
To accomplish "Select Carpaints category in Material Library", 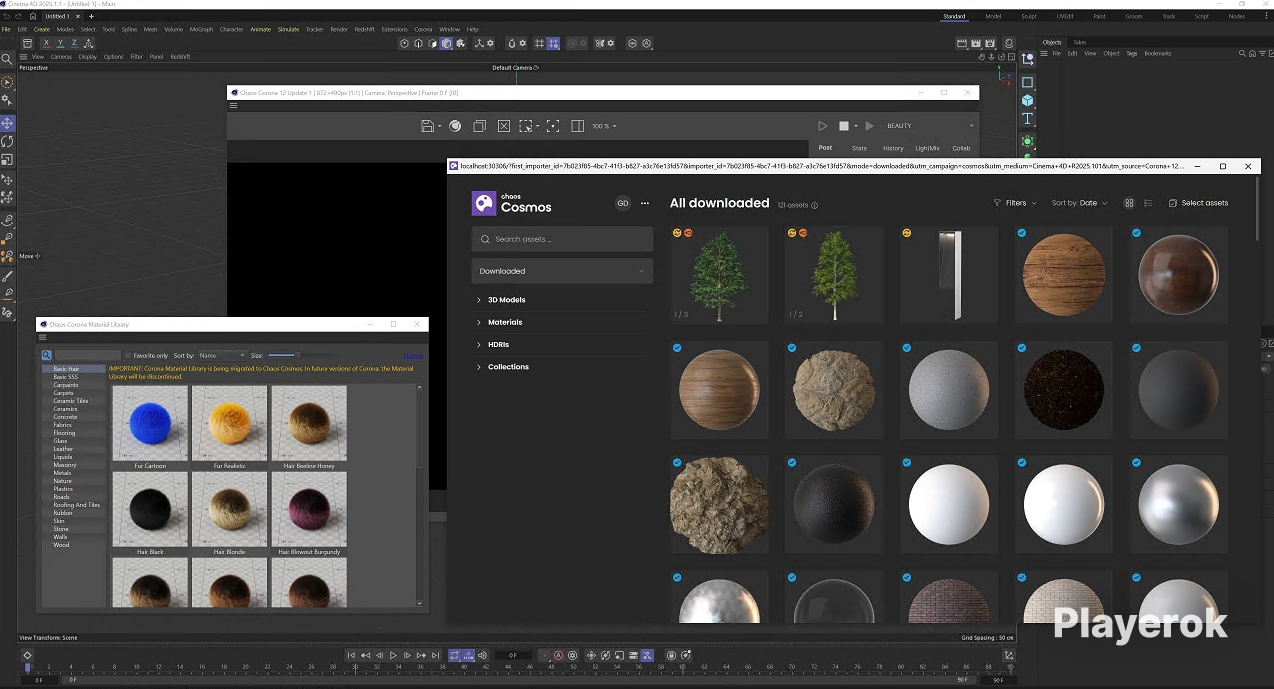I will pos(66,385).
